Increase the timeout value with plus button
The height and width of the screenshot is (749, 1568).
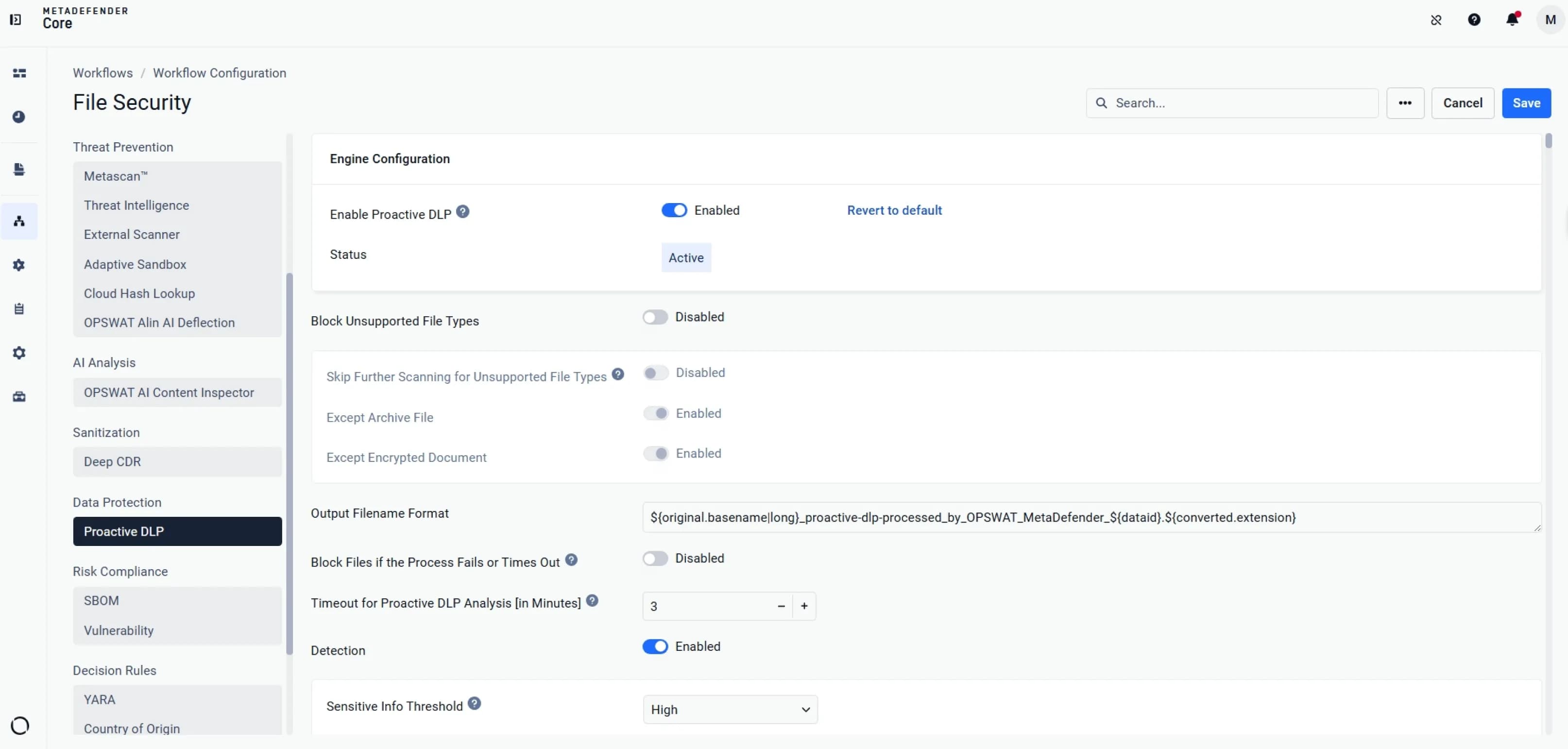(804, 606)
